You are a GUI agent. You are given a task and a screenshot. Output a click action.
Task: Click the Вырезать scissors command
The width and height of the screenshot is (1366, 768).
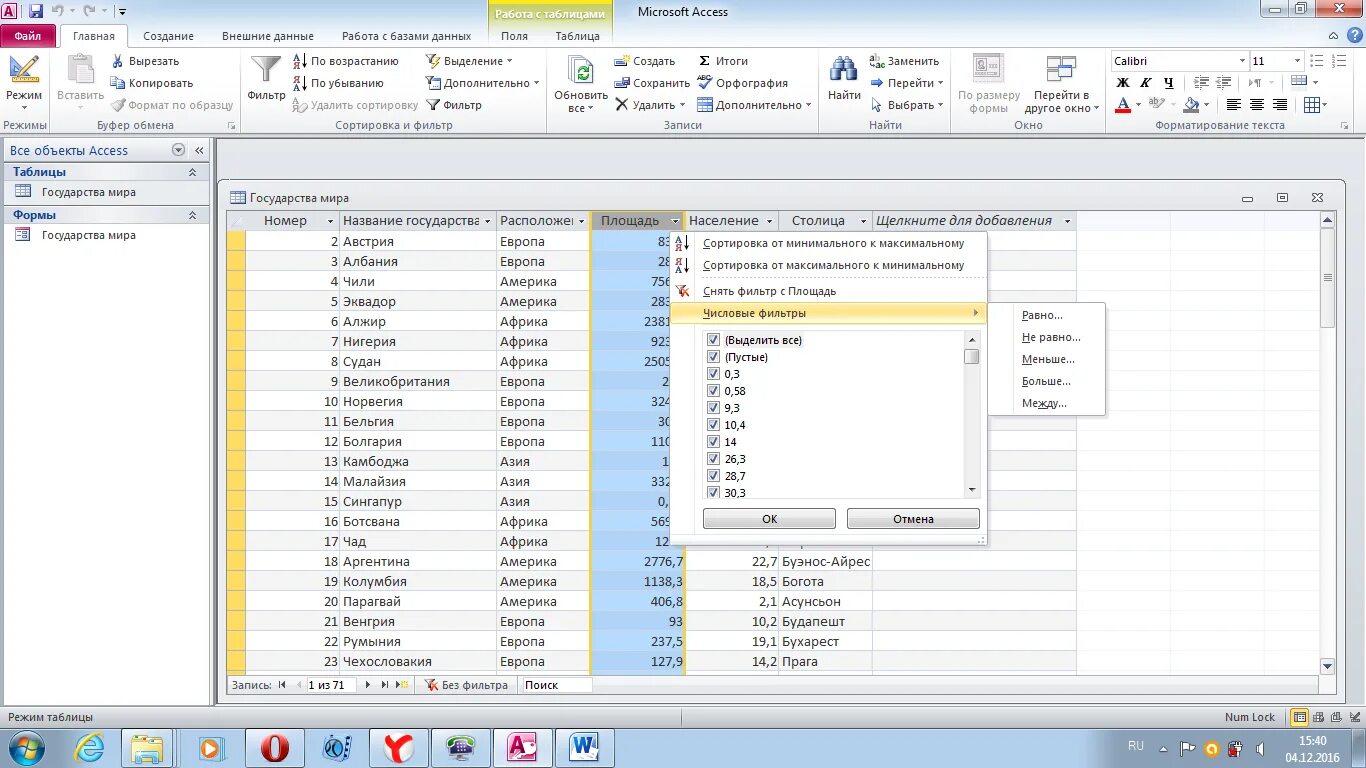tap(145, 61)
